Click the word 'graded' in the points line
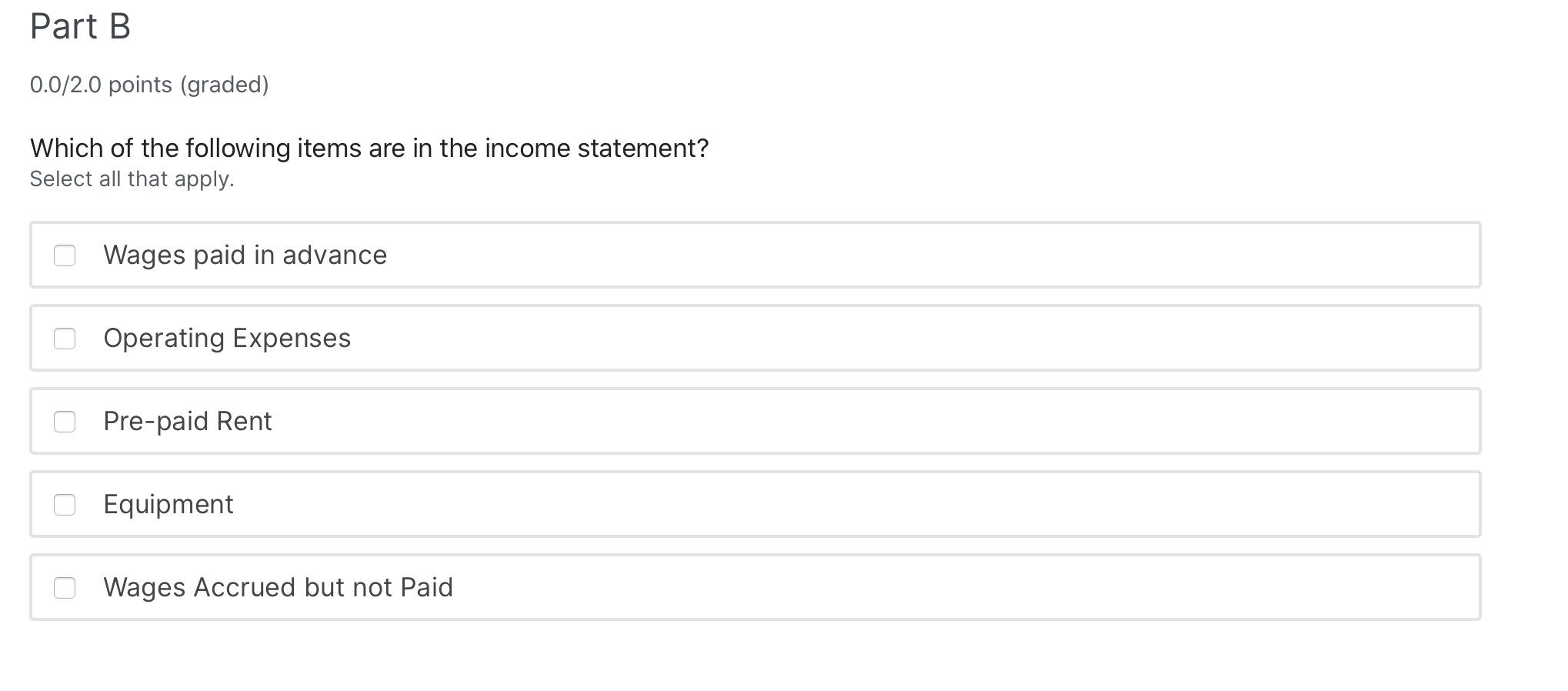 (x=225, y=85)
